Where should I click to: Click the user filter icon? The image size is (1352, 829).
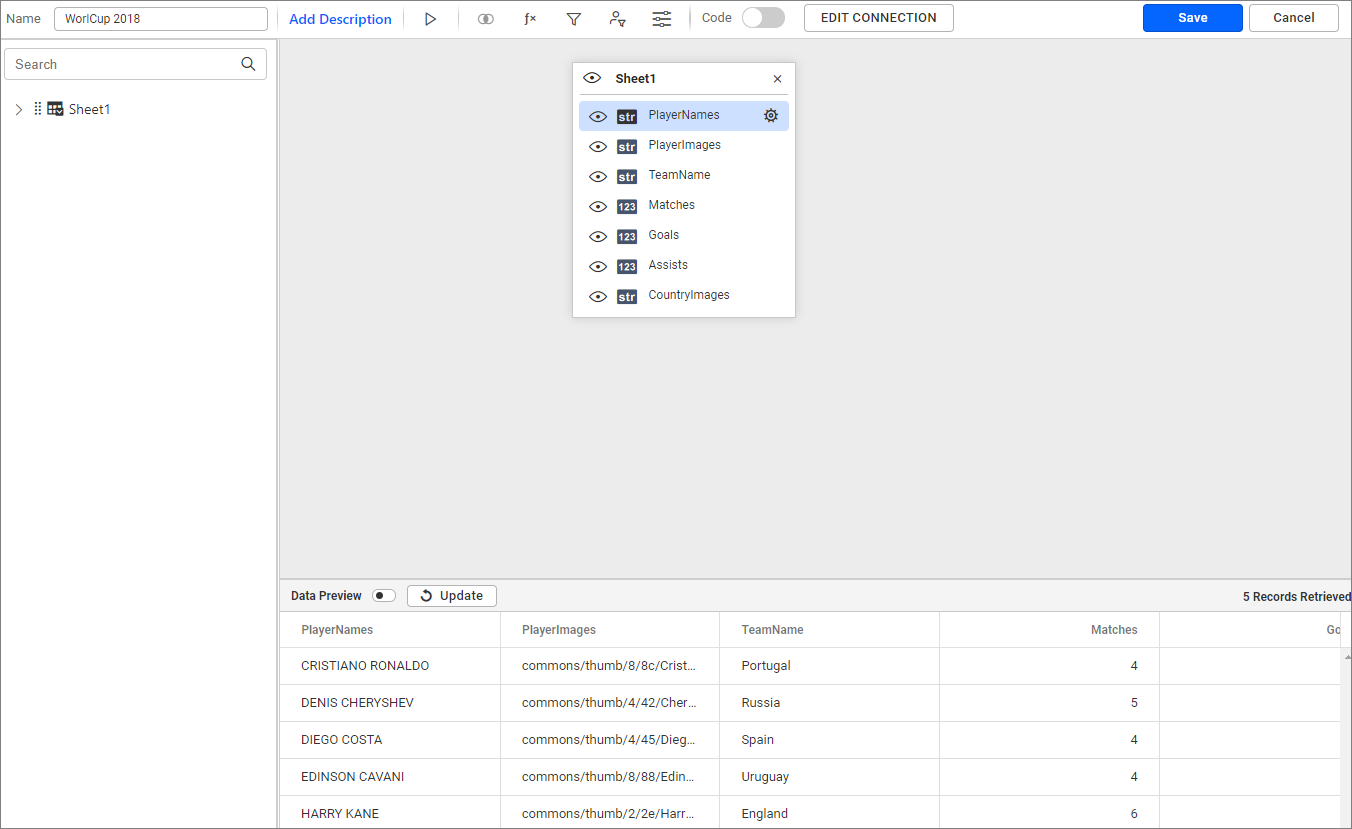click(x=618, y=19)
